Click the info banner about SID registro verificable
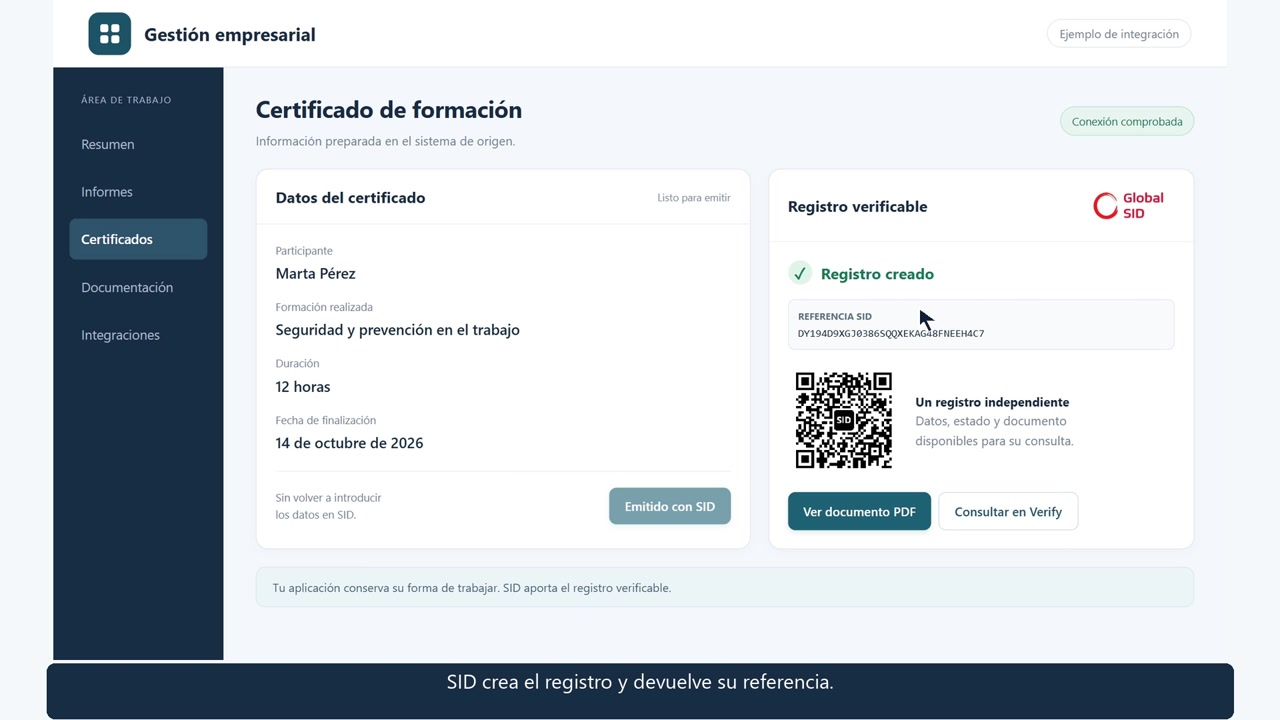Screen dimensions: 1280x720 tap(725, 587)
